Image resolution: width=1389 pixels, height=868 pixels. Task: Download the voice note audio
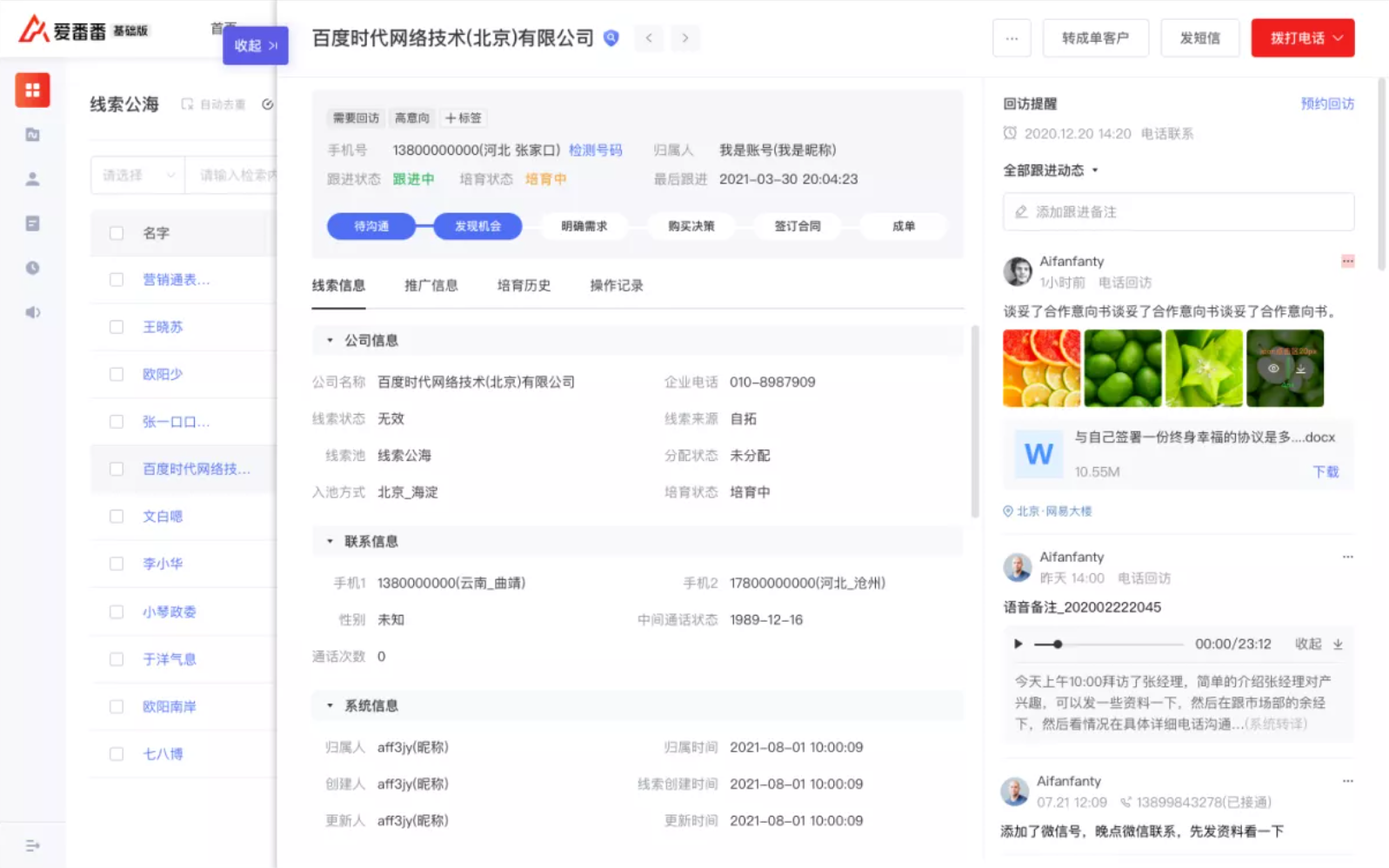click(1338, 644)
